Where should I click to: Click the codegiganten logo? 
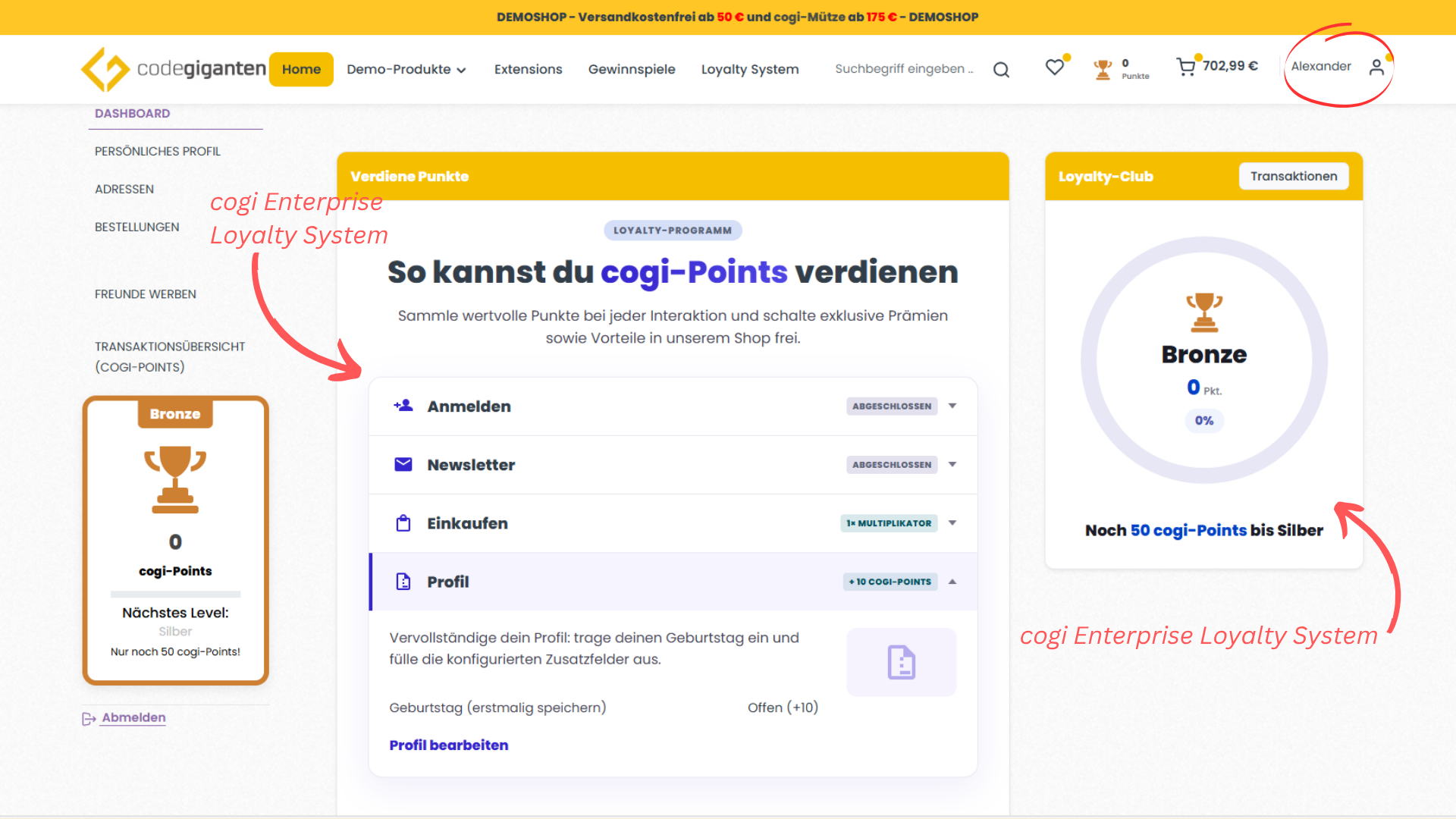(172, 69)
